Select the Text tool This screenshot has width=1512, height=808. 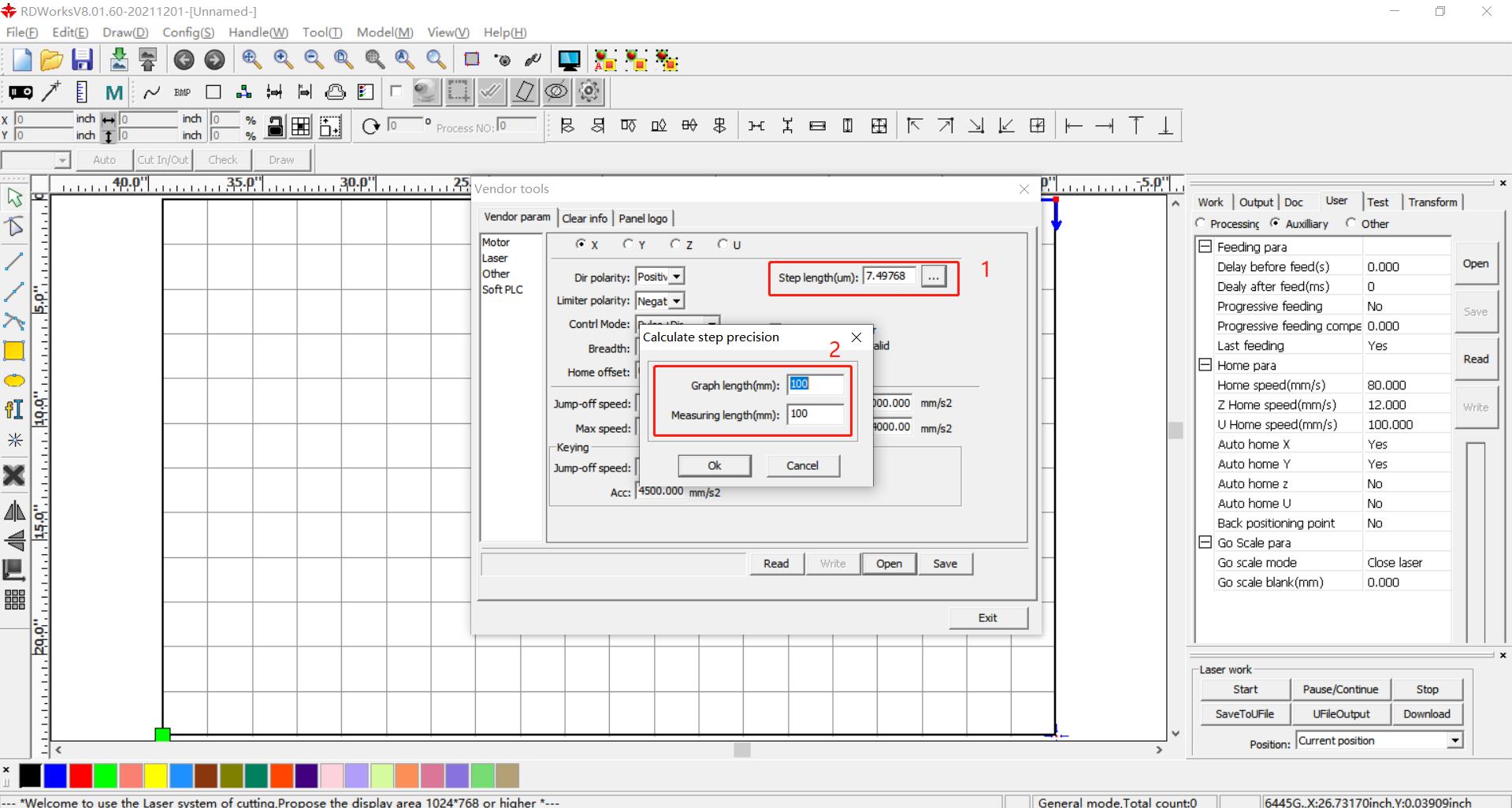click(14, 410)
